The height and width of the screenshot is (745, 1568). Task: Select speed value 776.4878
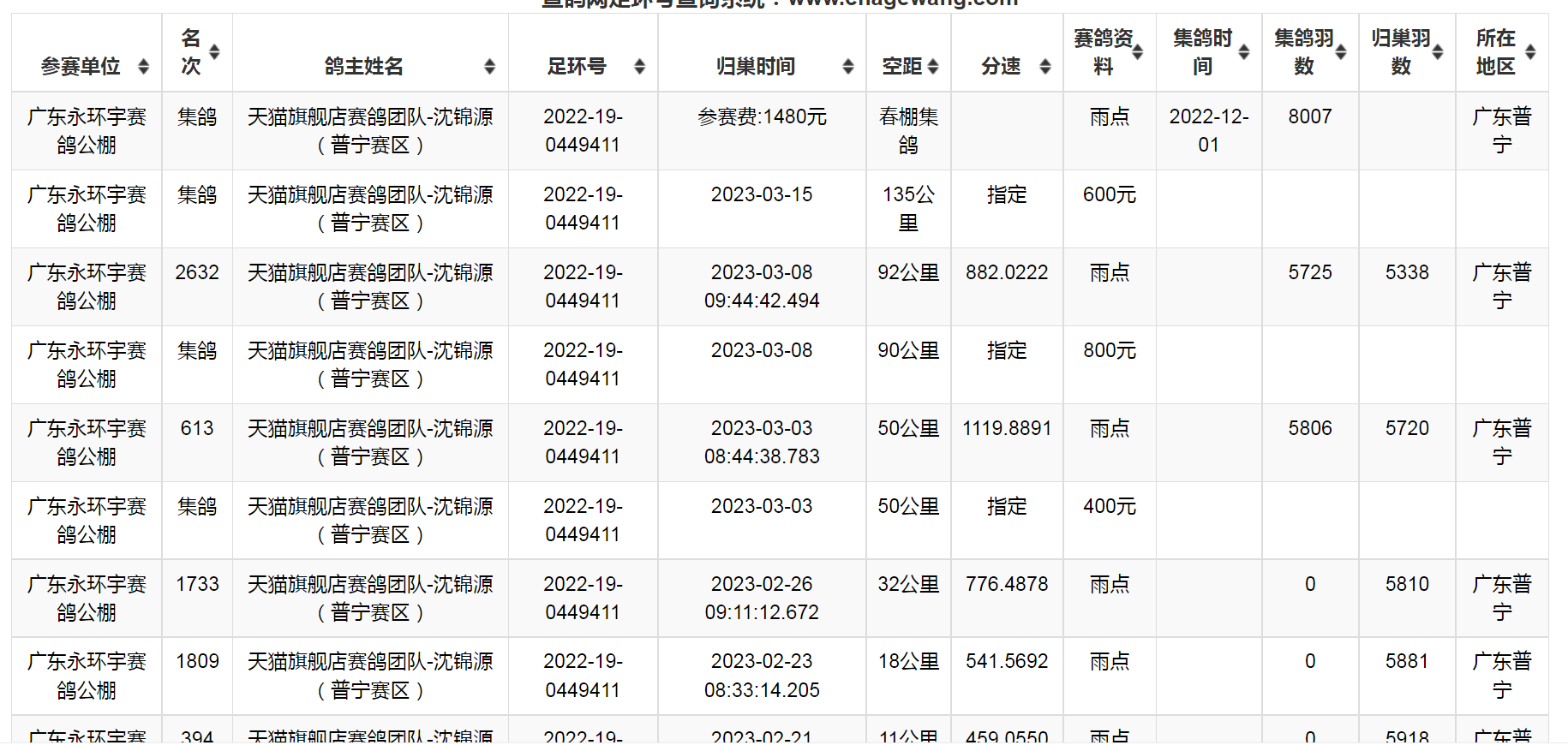point(1007,584)
